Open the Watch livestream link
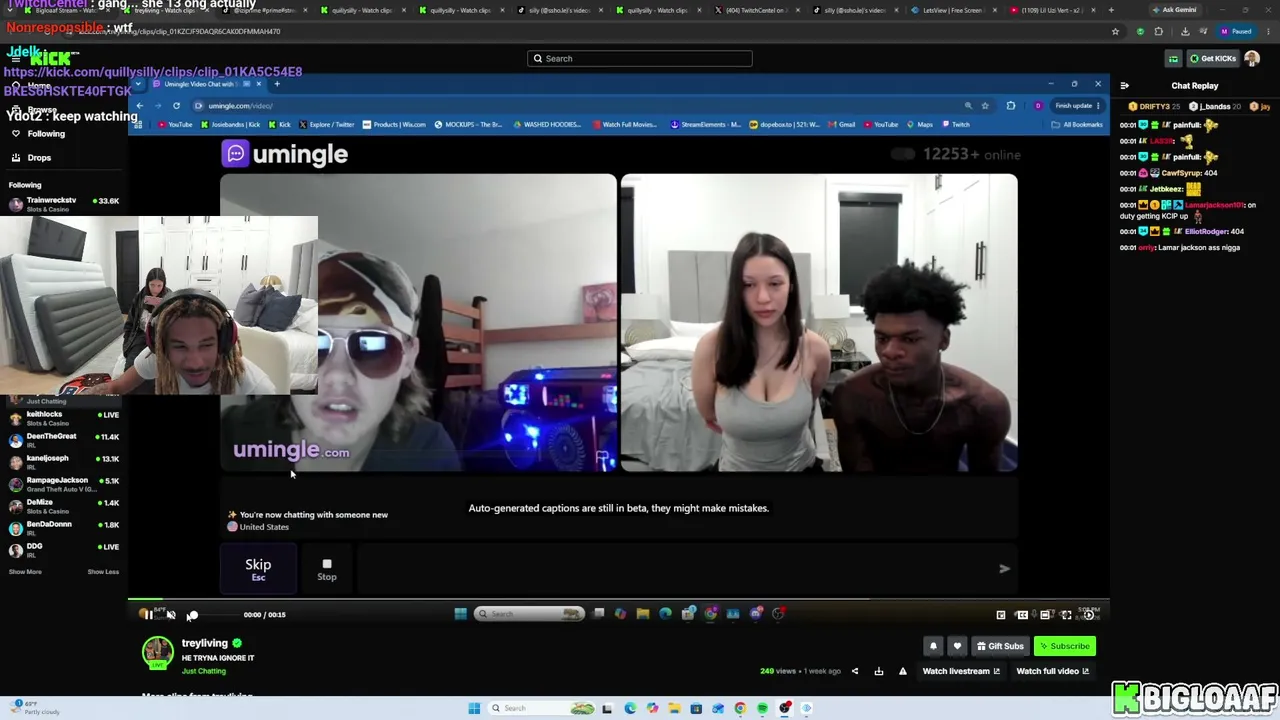 pos(960,671)
